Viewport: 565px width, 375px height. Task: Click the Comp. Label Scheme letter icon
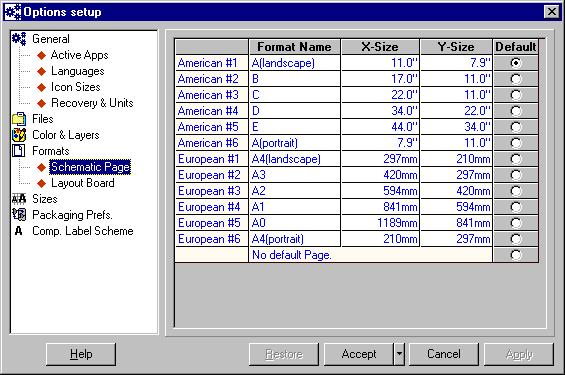pyautogui.click(x=18, y=231)
